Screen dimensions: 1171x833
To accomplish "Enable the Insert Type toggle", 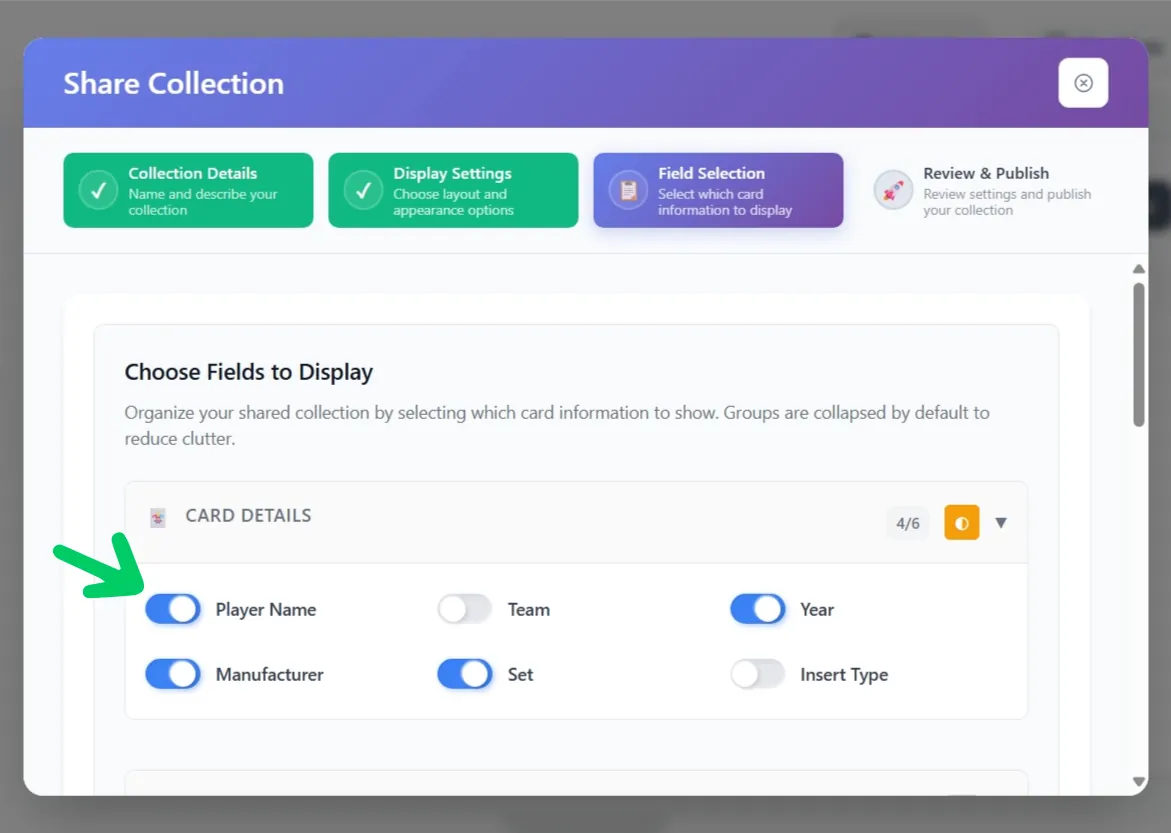I will [757, 674].
